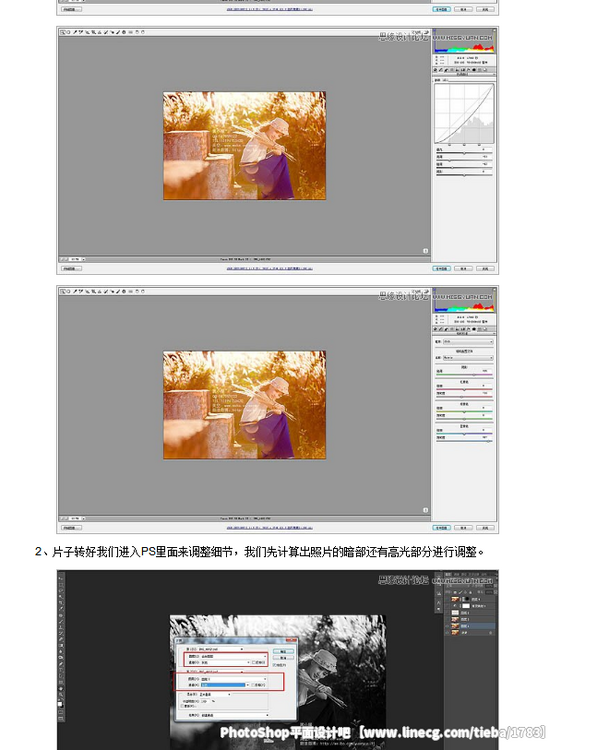Open highlighted Source 2 Channel dropdown
The image size is (597, 750).
point(225,685)
